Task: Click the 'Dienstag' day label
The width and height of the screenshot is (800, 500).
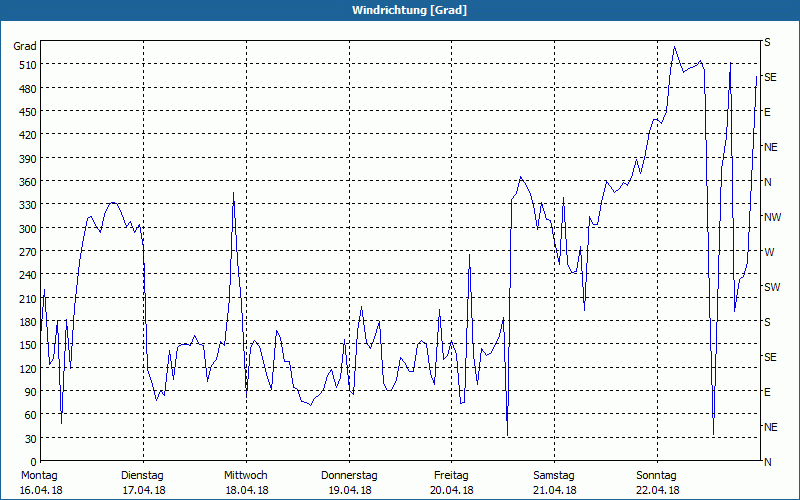Action: [142, 476]
